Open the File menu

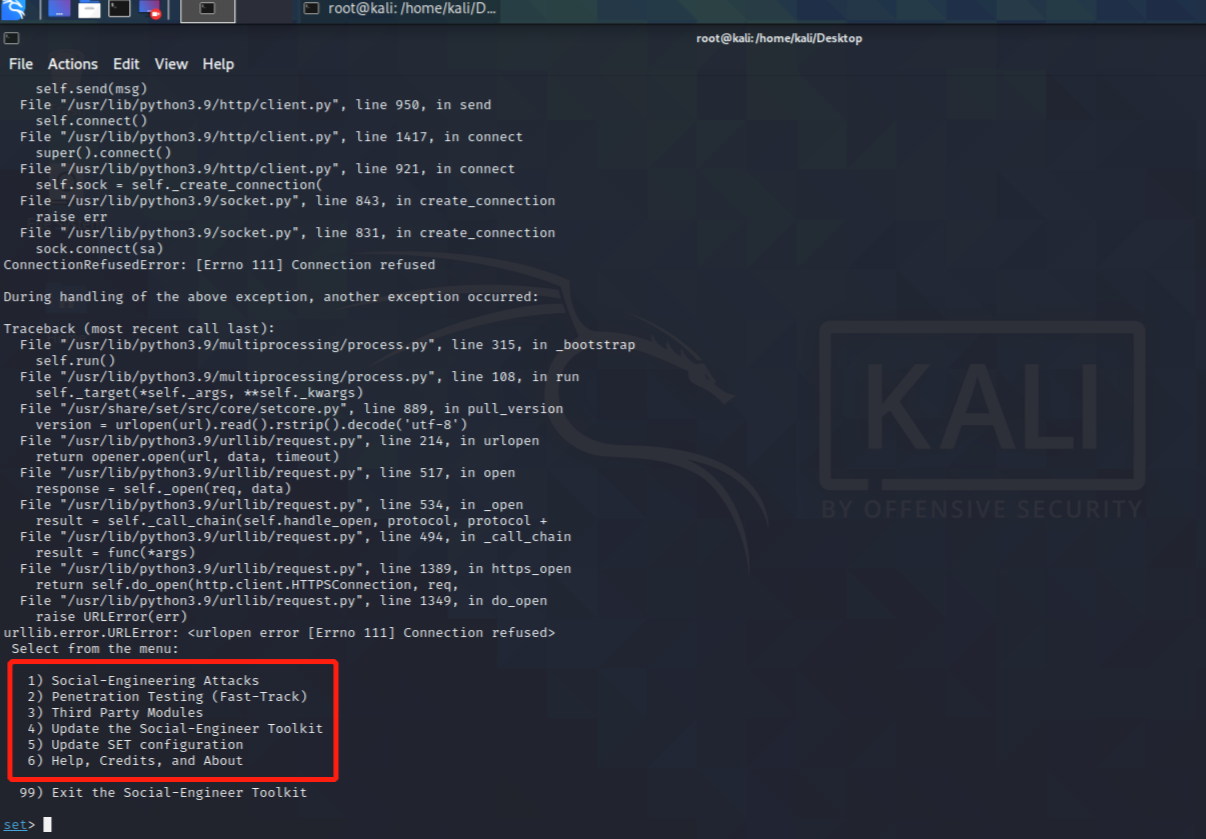pos(21,64)
